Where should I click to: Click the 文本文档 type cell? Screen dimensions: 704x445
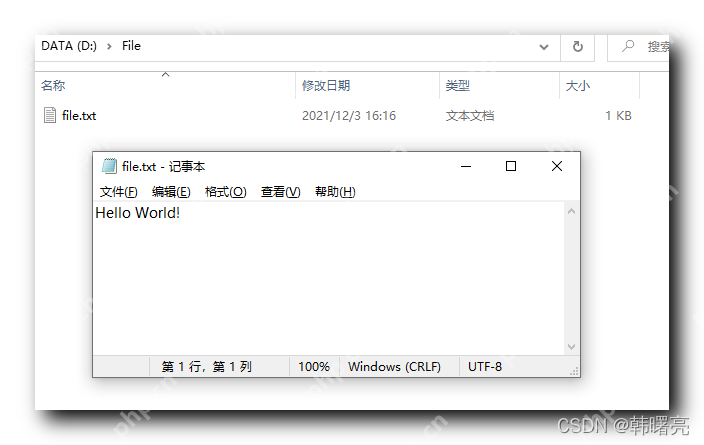pos(470,115)
